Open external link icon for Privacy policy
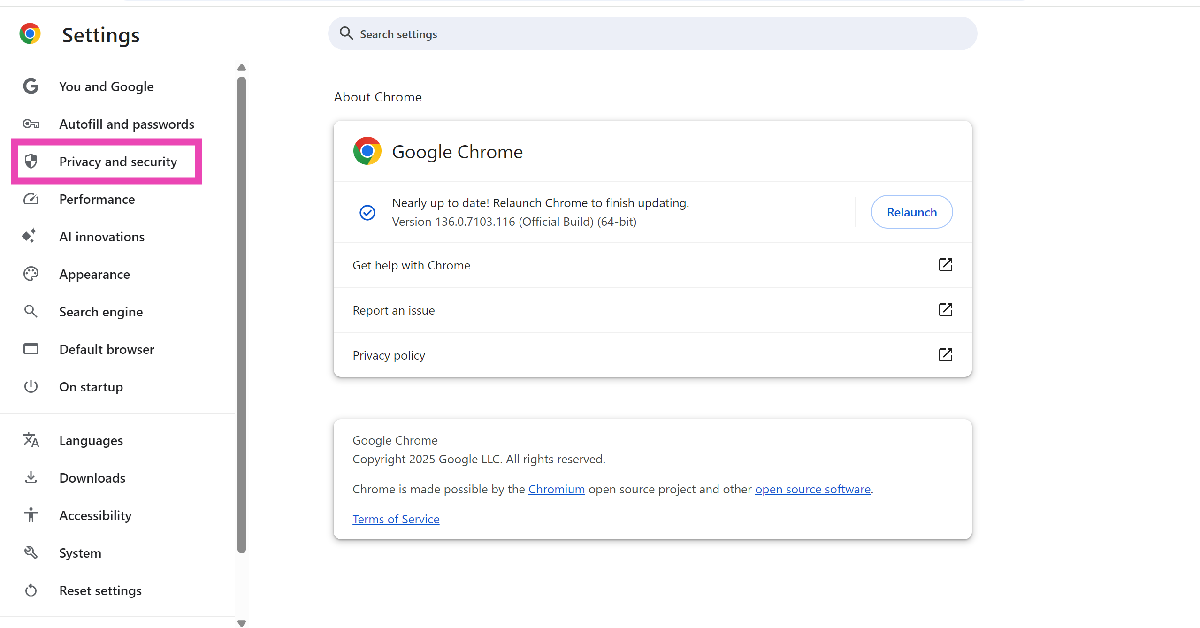Screen dimensions: 1200x628 coord(945,355)
